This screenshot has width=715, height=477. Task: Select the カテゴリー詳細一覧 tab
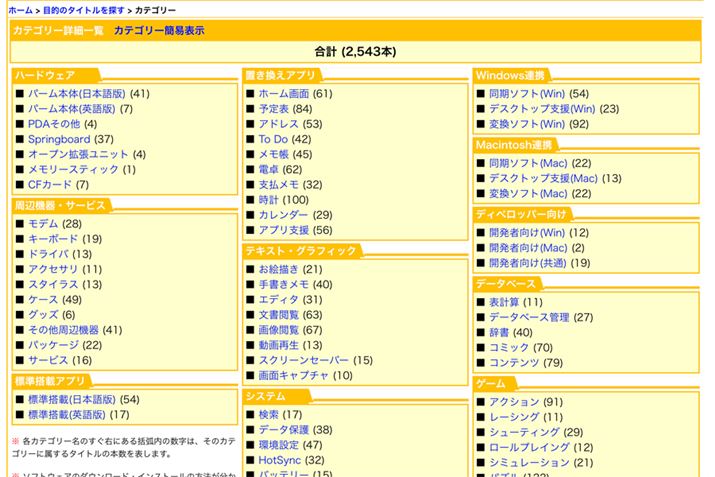click(x=58, y=30)
